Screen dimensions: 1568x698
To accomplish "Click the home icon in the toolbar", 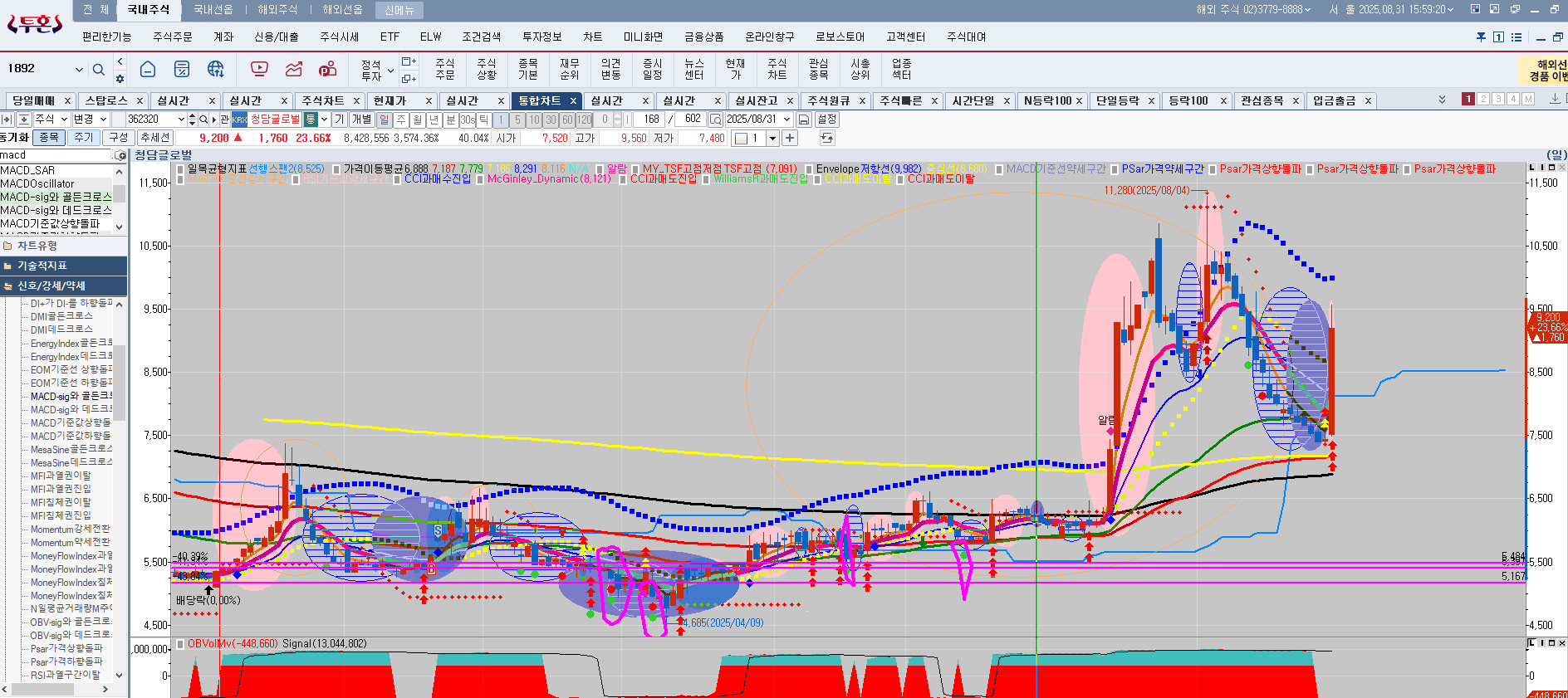I will pyautogui.click(x=148, y=69).
